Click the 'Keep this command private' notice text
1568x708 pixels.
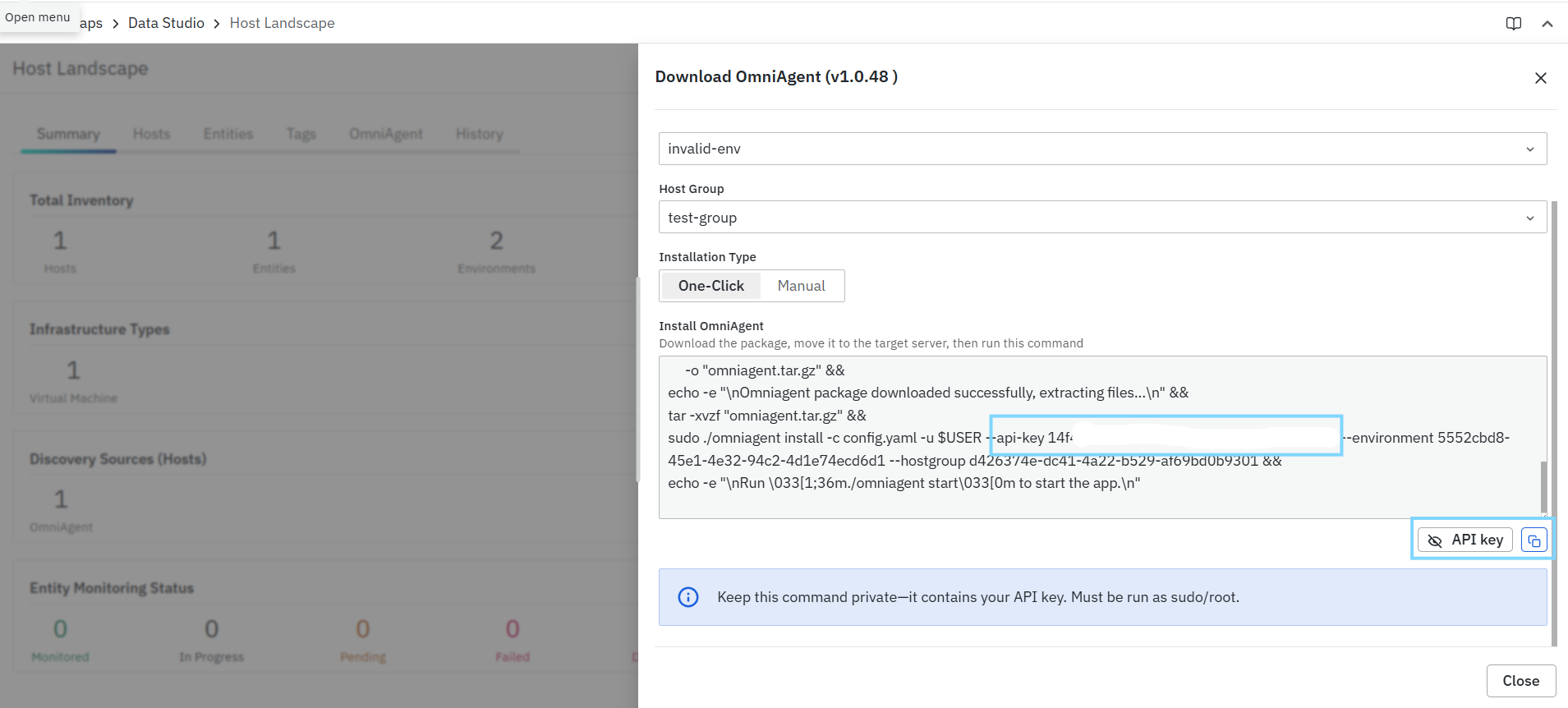pos(978,597)
